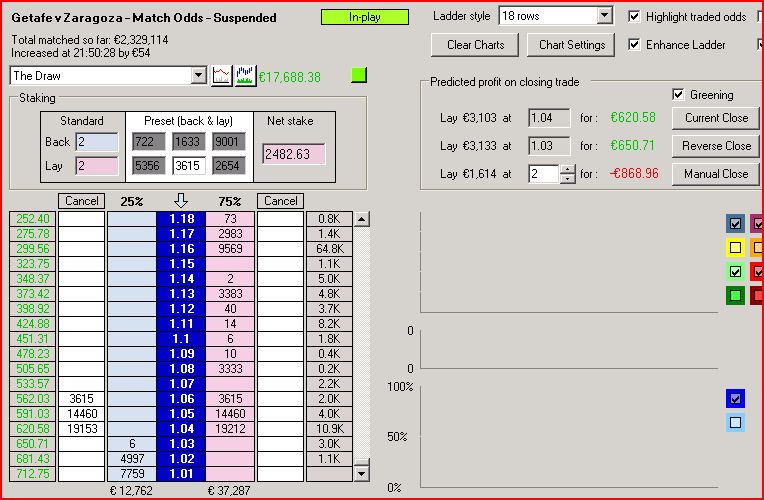764x500 pixels.
Task: Uncheck the Enhance Ladder option
Action: pyautogui.click(x=634, y=44)
